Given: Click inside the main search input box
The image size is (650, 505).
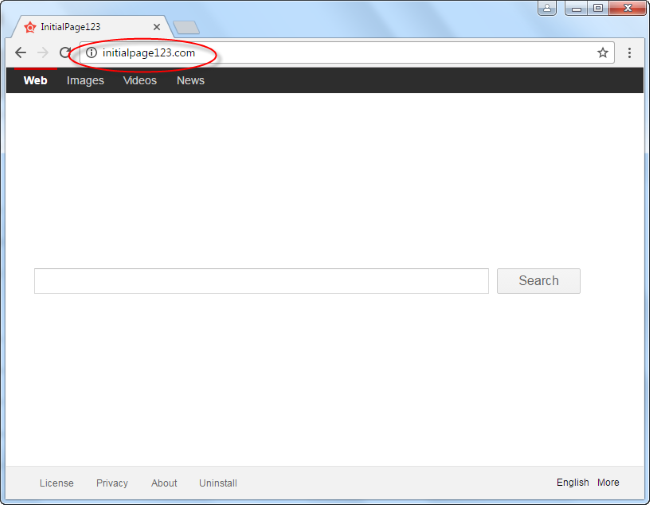Looking at the screenshot, I should (261, 281).
